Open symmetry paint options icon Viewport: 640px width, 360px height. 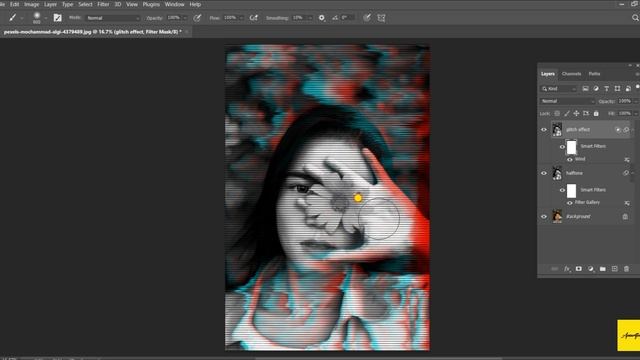pyautogui.click(x=381, y=18)
